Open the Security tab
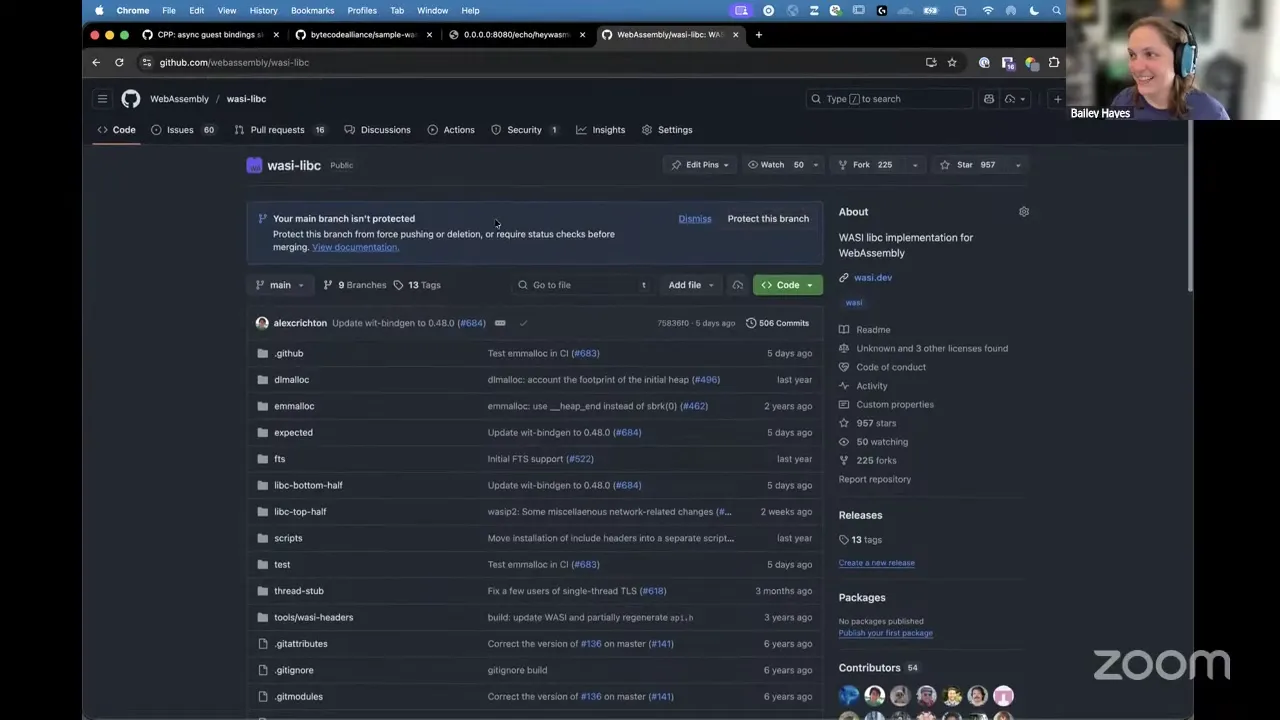Image resolution: width=1280 pixels, height=720 pixels. click(524, 130)
